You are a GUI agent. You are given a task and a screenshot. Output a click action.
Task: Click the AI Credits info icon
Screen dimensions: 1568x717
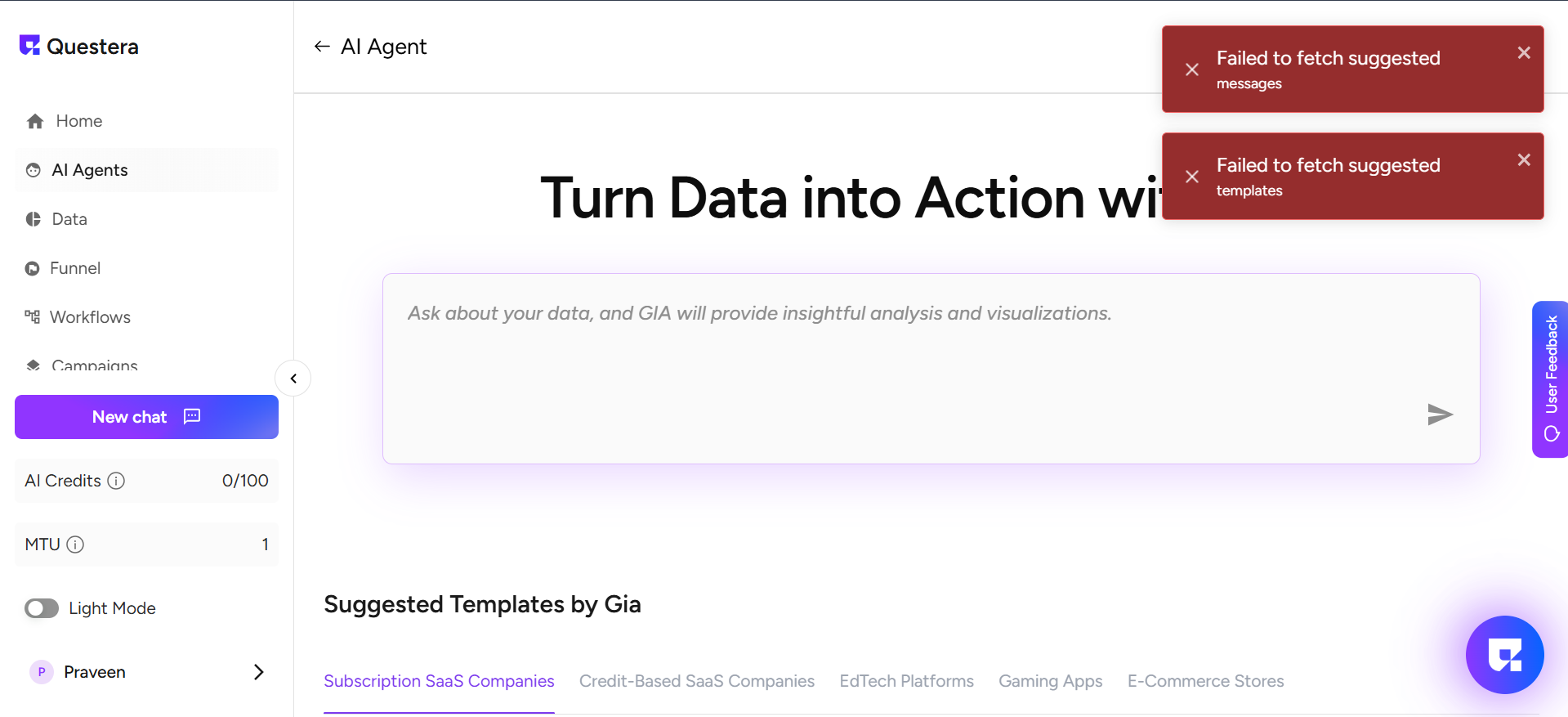coord(116,481)
